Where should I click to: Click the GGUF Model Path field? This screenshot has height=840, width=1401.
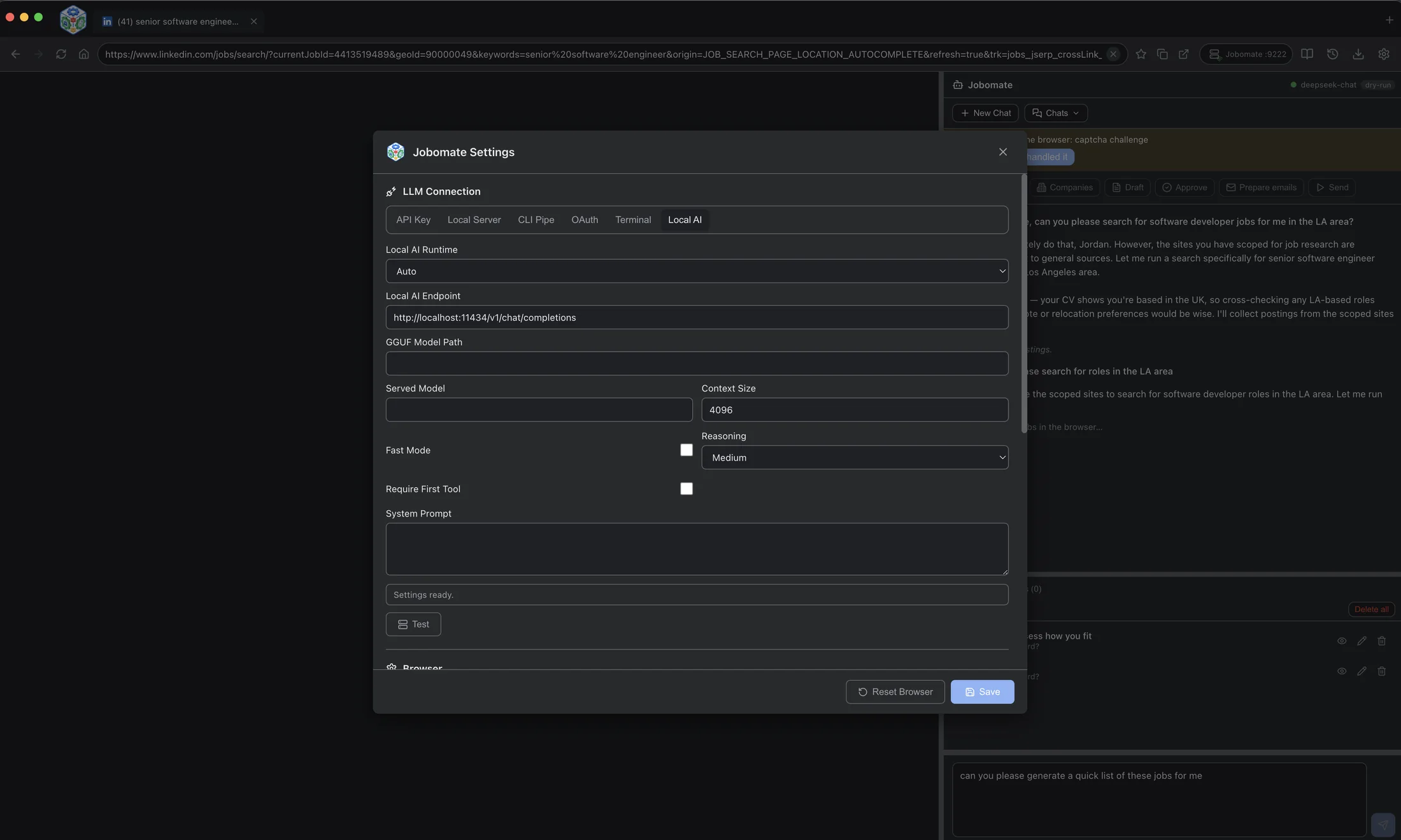(x=697, y=363)
